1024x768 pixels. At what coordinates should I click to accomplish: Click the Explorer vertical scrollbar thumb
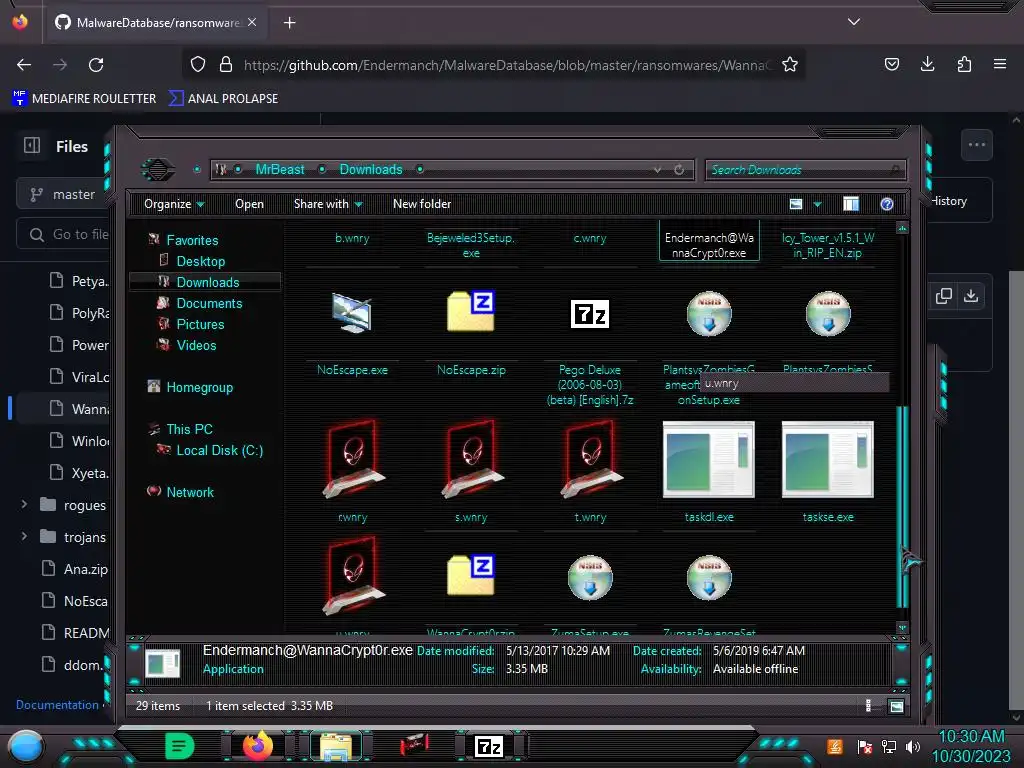903,506
